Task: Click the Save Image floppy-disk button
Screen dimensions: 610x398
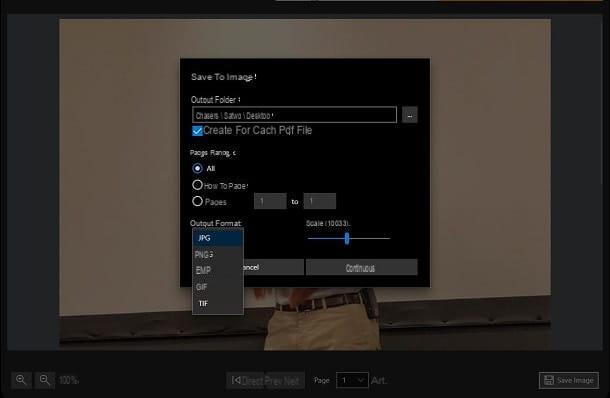Action: click(x=569, y=380)
